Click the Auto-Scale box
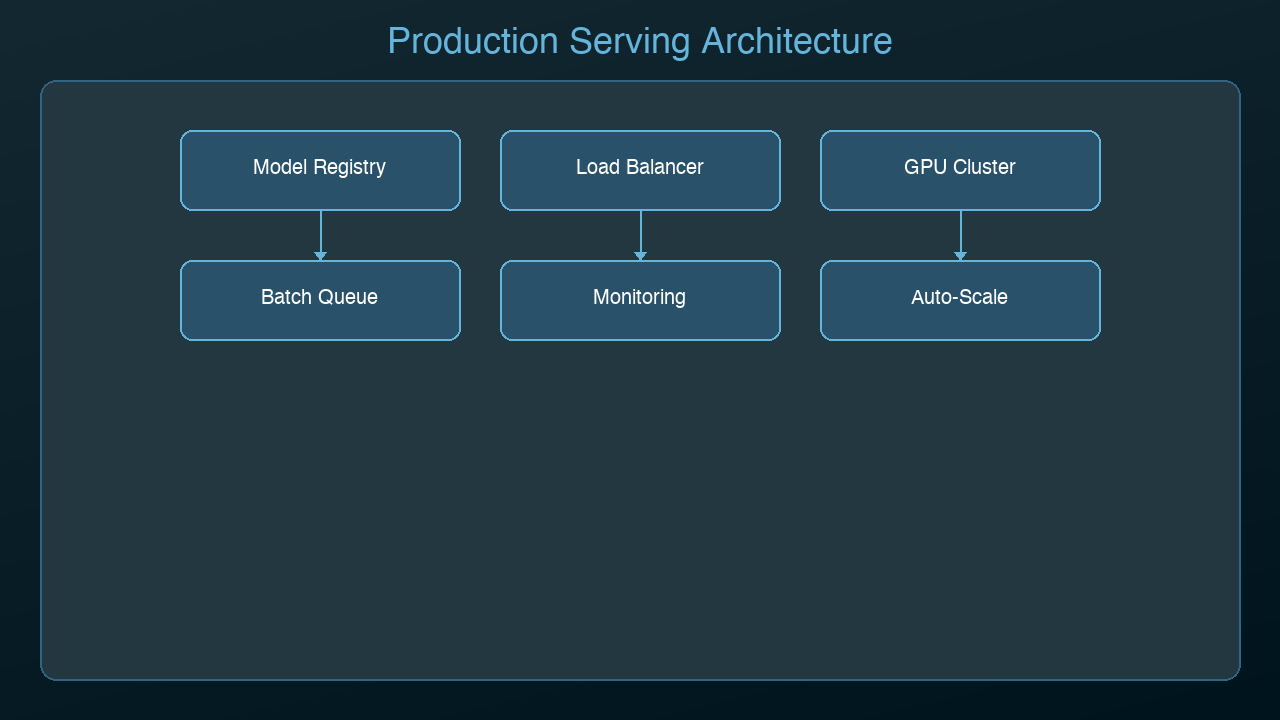This screenshot has width=1280, height=720. 960,300
